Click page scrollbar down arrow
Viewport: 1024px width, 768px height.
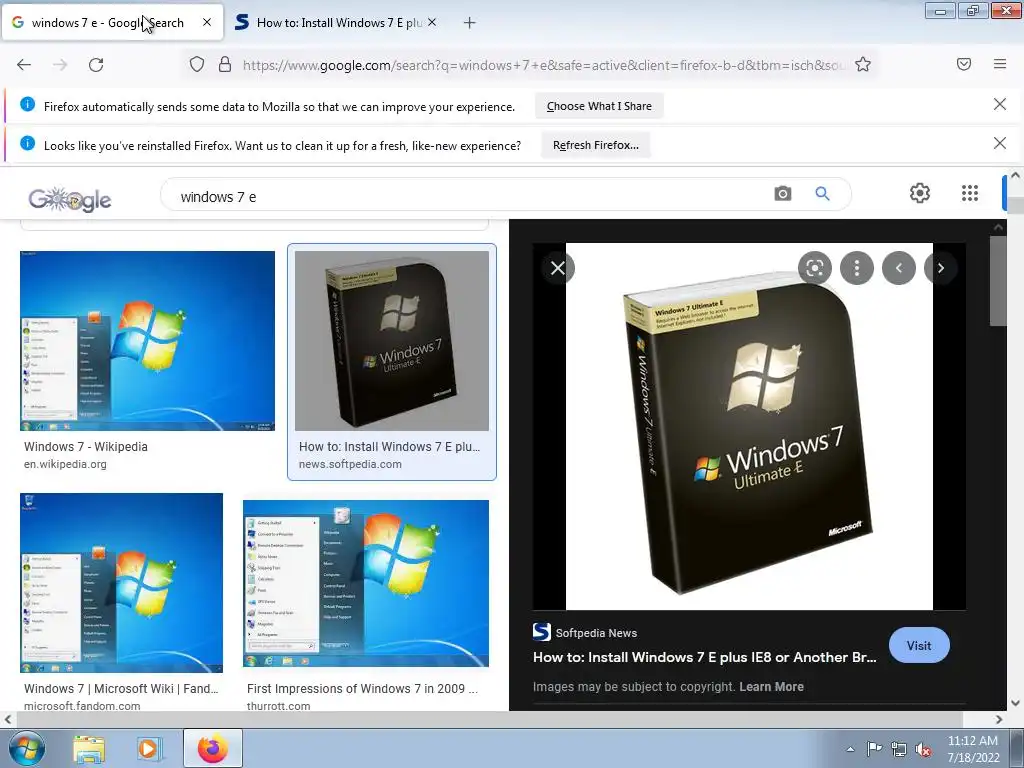pyautogui.click(x=1015, y=703)
